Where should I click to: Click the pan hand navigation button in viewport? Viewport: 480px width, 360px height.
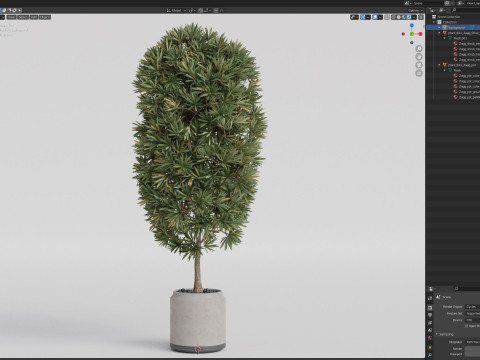(x=419, y=57)
